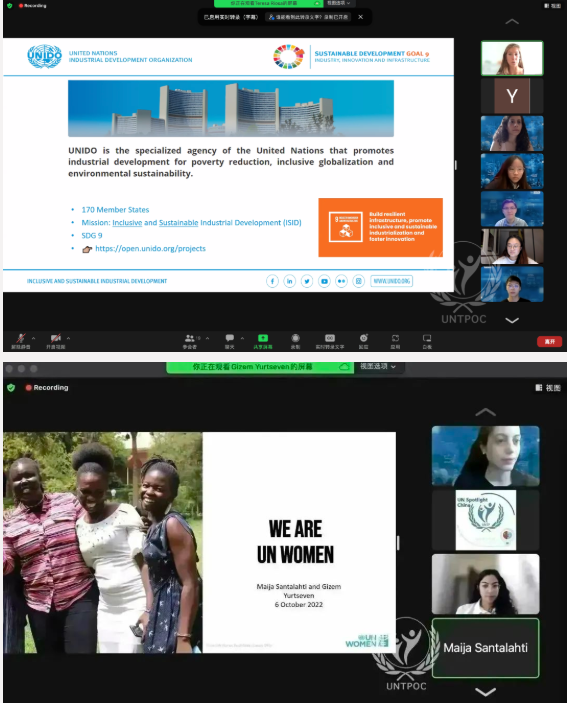Open the Reactions icon in the toolbar

(x=364, y=338)
